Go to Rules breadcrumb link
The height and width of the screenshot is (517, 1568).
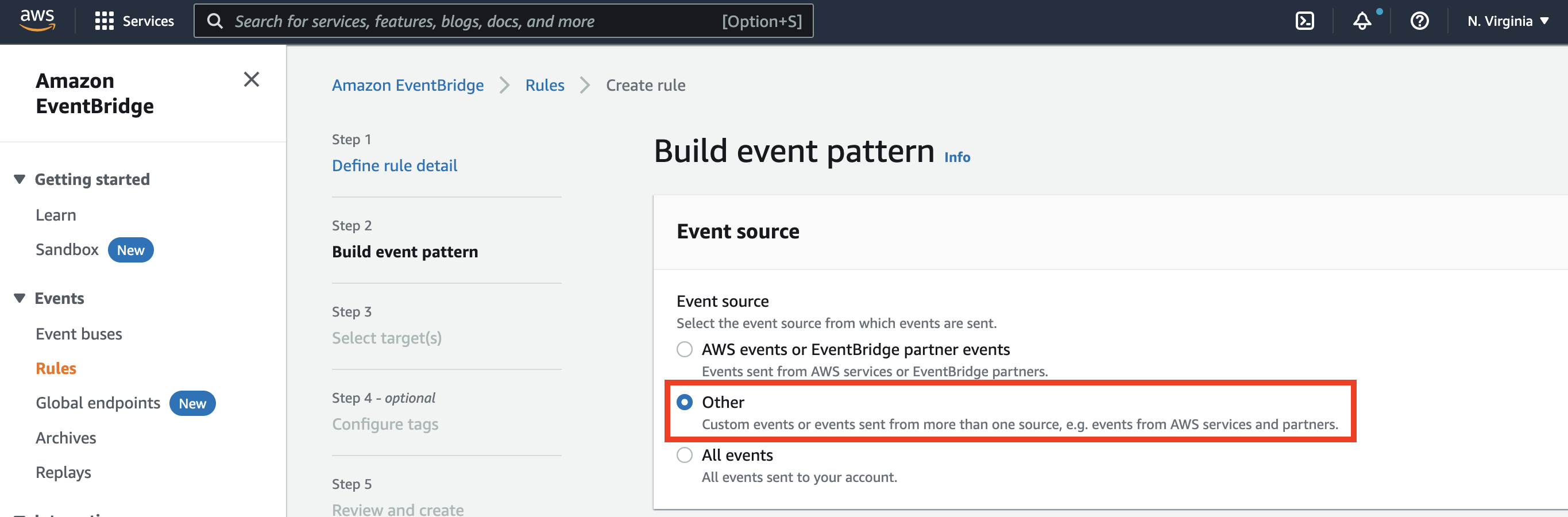tap(545, 85)
